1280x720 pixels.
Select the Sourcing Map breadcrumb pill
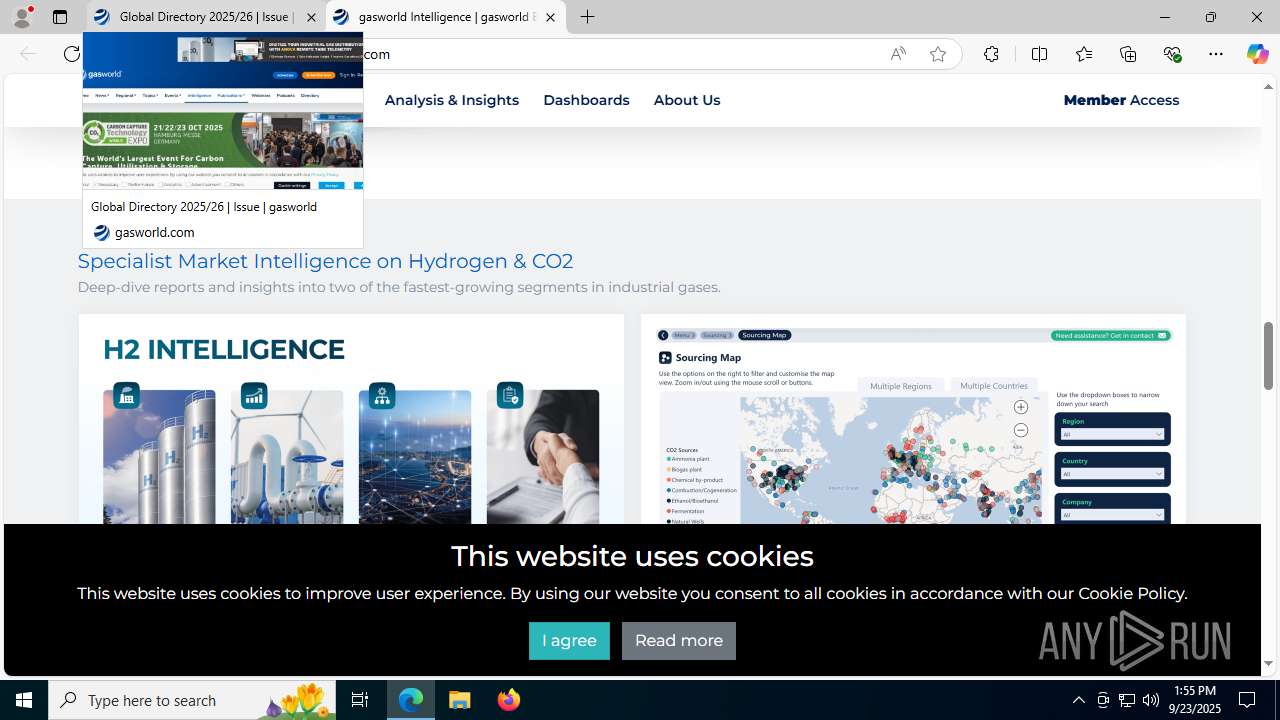point(764,335)
